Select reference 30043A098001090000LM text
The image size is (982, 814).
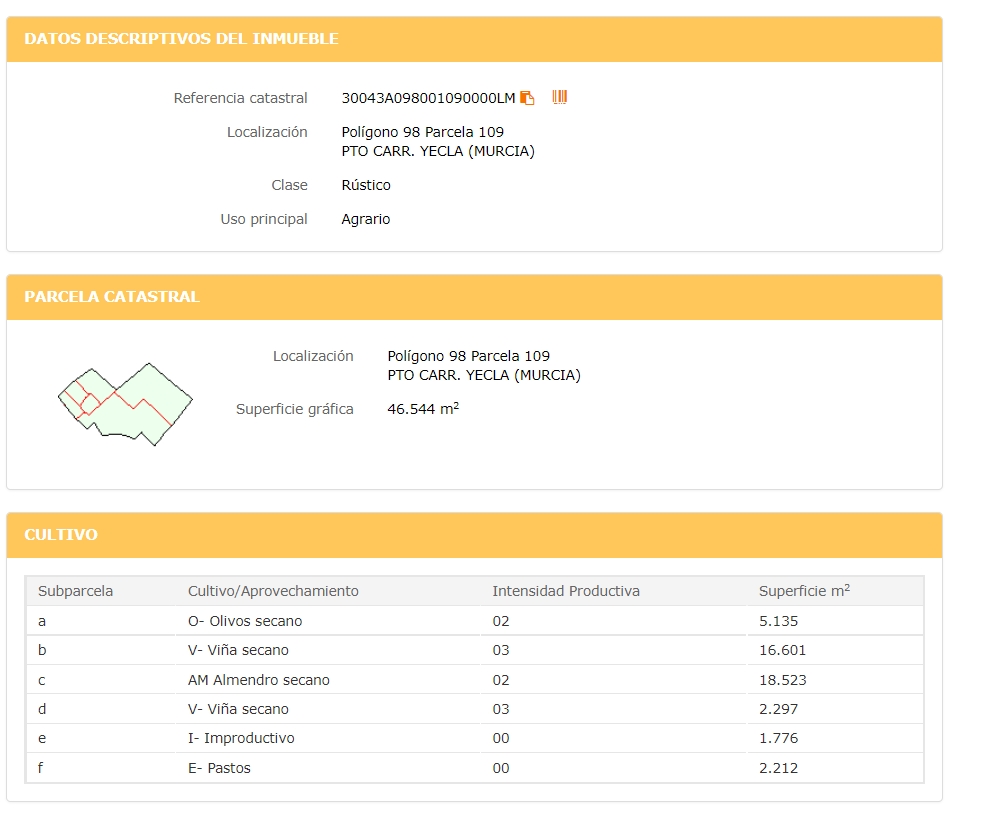tap(428, 98)
